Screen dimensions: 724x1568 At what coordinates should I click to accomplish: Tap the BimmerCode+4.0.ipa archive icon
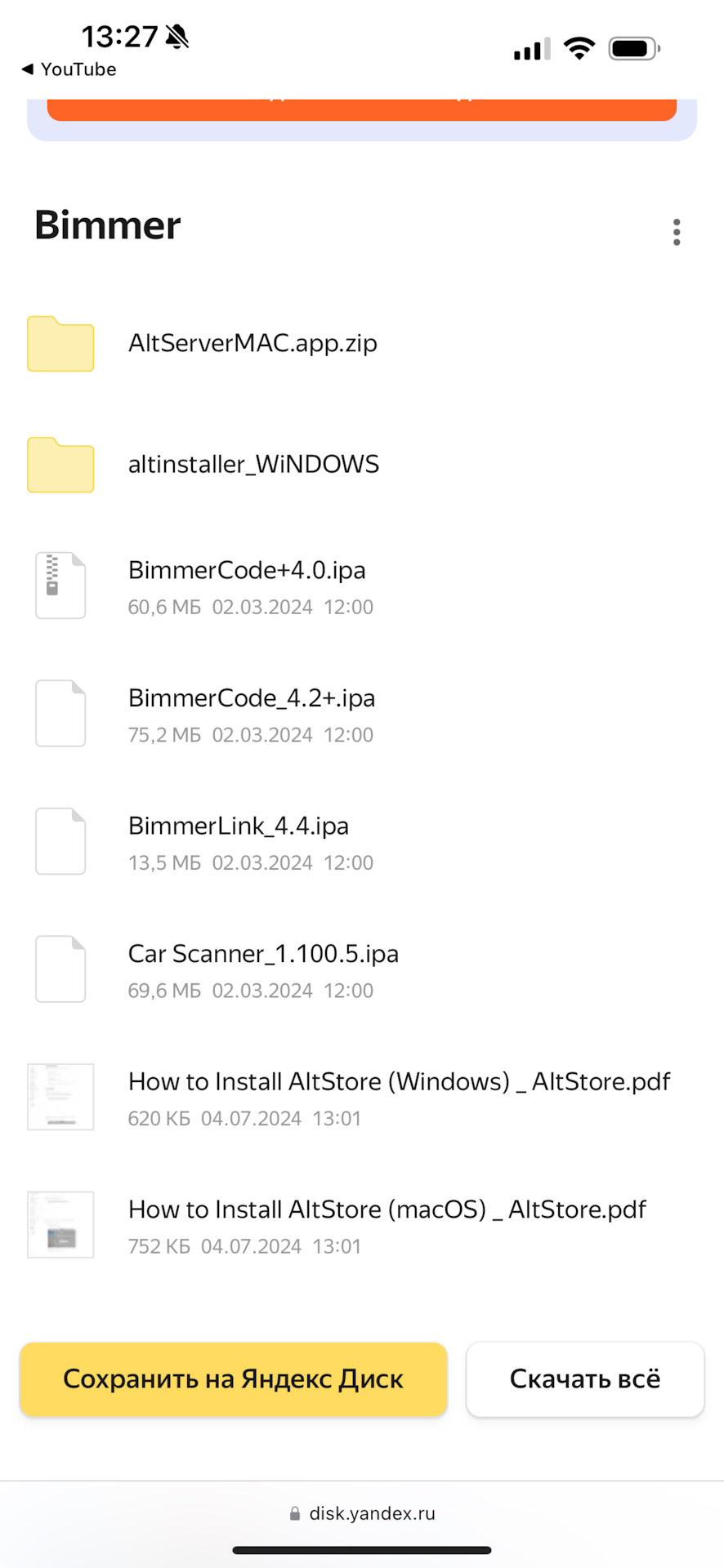(x=60, y=586)
